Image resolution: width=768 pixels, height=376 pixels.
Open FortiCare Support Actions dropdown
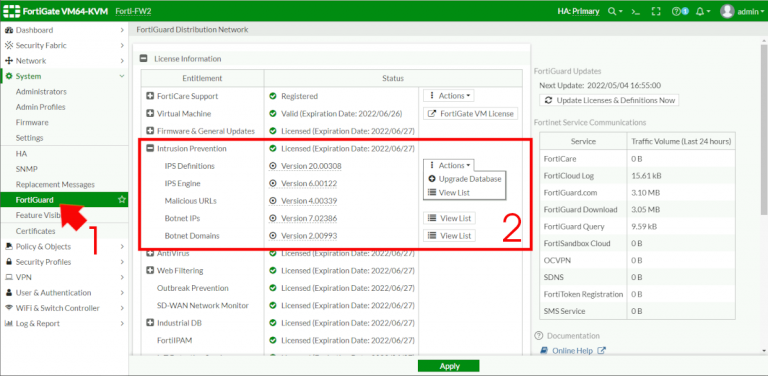[x=449, y=96]
